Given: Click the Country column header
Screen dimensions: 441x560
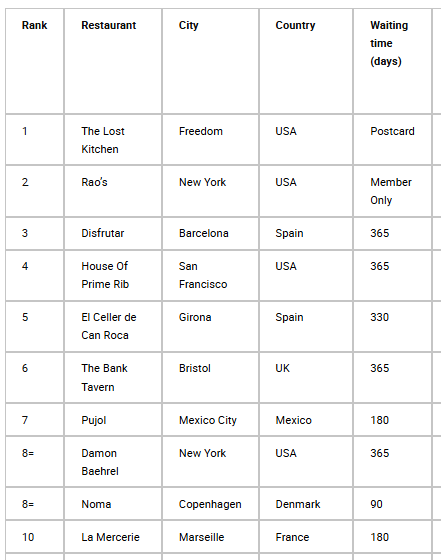Looking at the screenshot, I should (x=295, y=26).
